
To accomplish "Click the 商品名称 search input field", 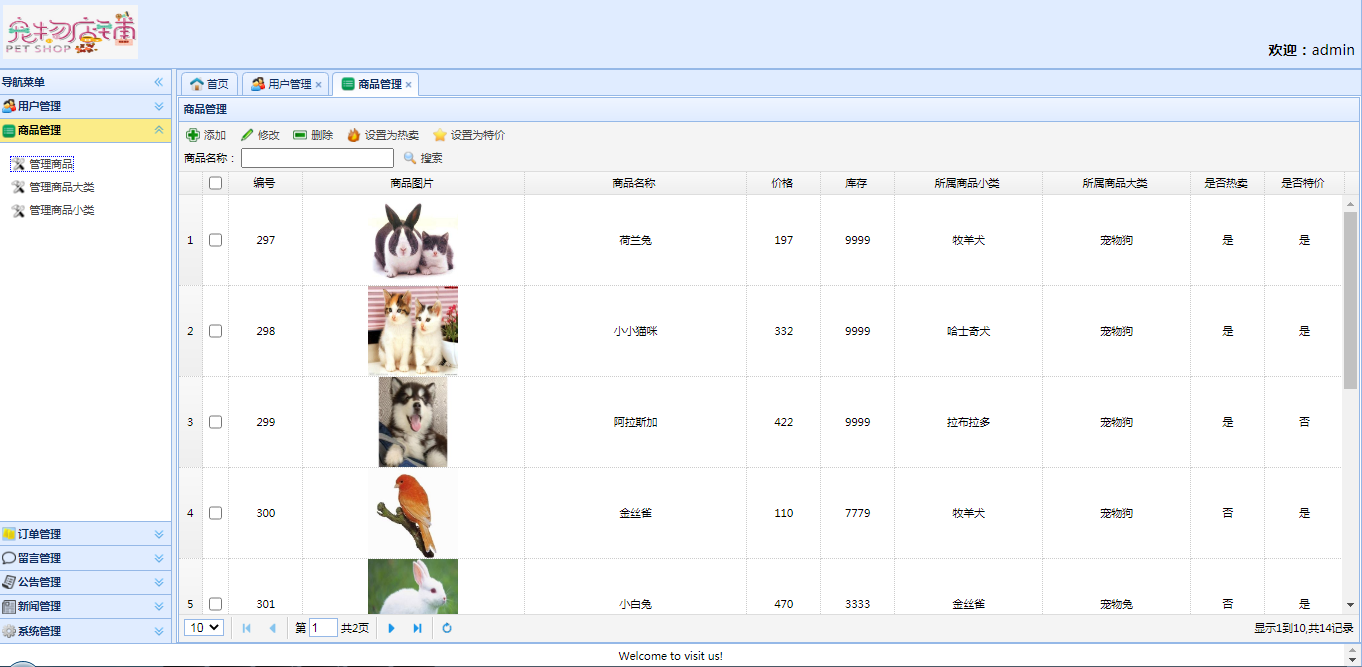I will click(317, 158).
